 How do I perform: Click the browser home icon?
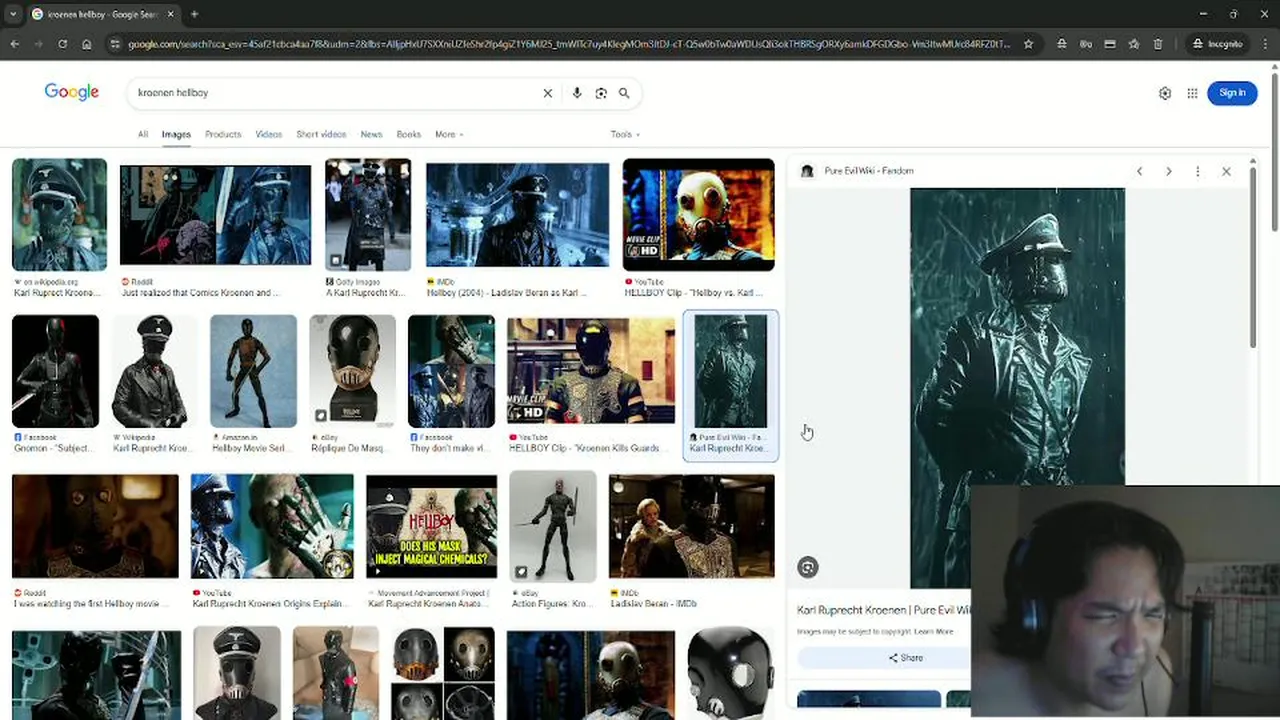[x=87, y=44]
